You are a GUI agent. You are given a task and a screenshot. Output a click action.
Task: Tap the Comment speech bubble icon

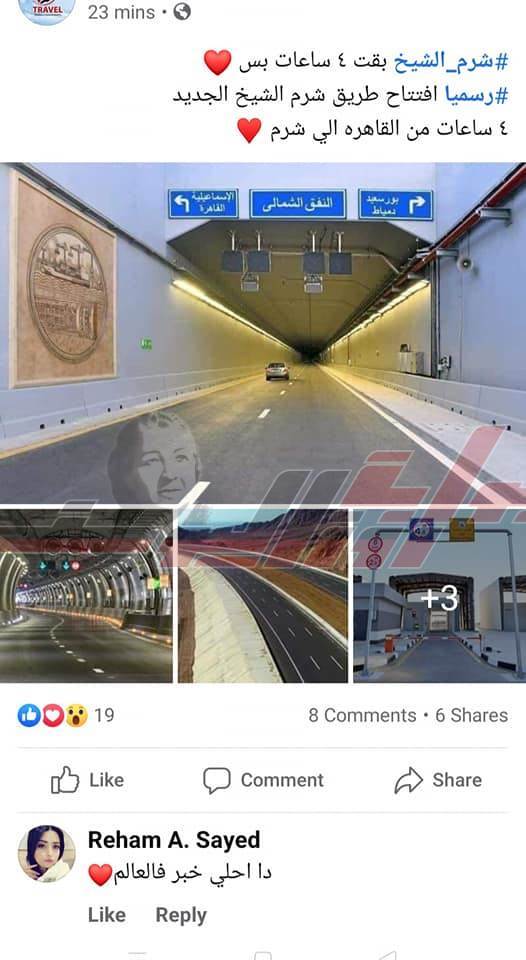point(217,780)
